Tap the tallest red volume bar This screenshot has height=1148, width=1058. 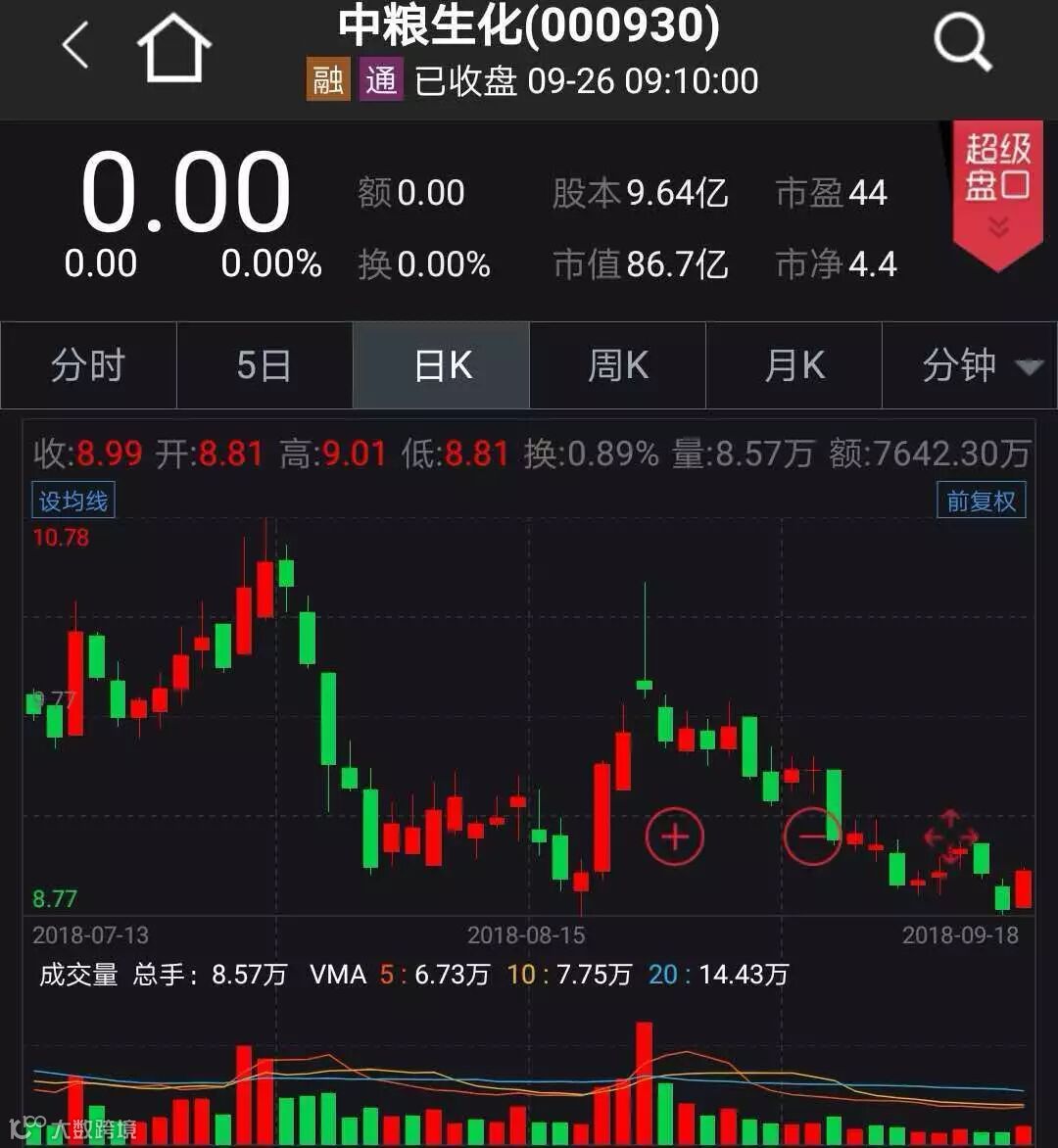pos(644,1083)
